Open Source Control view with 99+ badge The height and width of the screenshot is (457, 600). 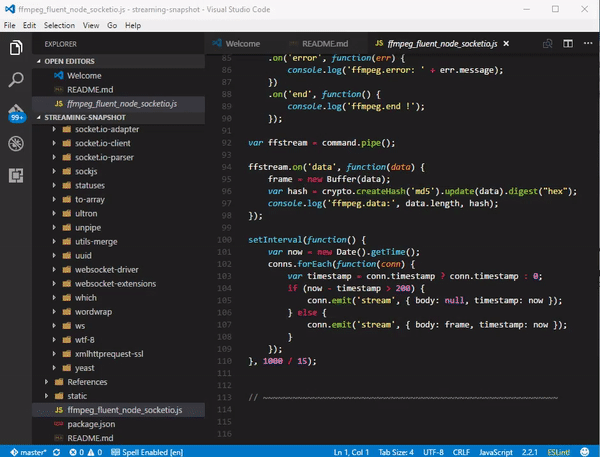[x=16, y=112]
